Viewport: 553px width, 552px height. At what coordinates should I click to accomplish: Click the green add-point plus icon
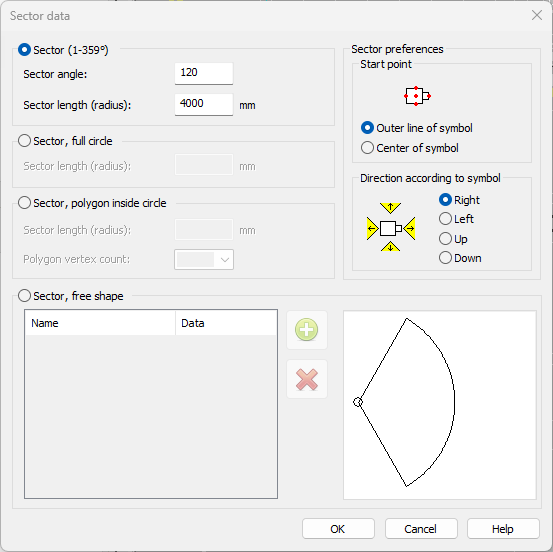coord(306,330)
